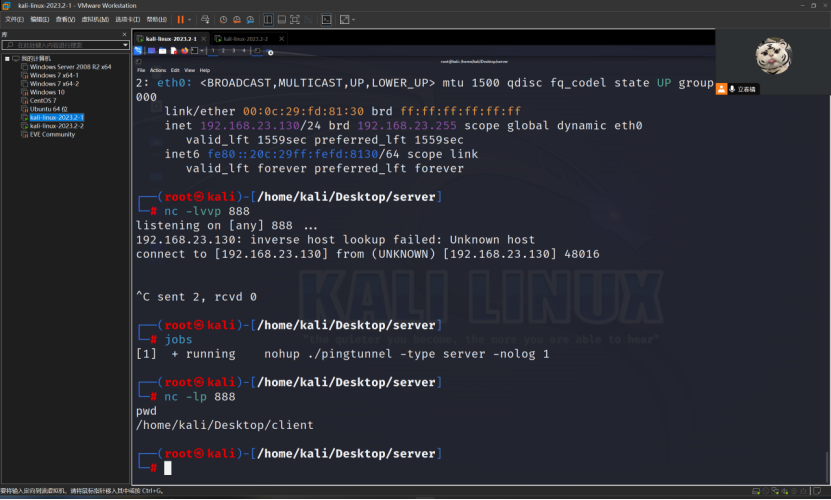
Task: Click the terminal window taskbar button
Action: (x=258, y=51)
